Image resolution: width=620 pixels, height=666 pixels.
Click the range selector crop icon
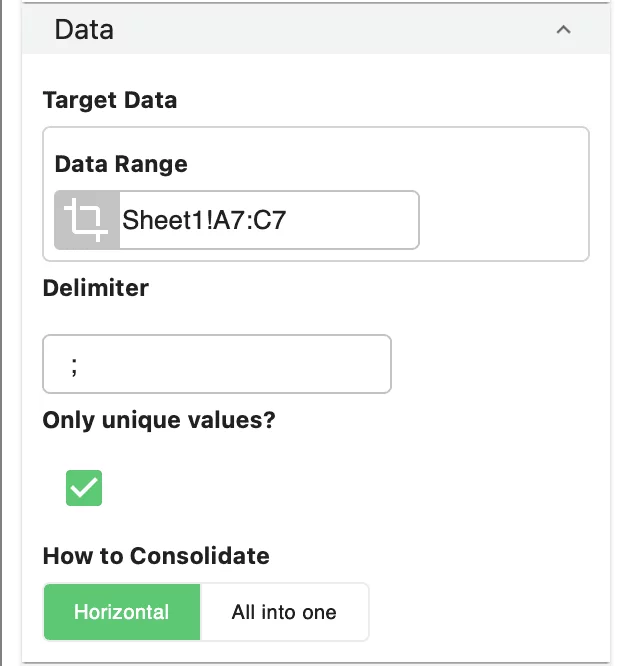pyautogui.click(x=86, y=220)
